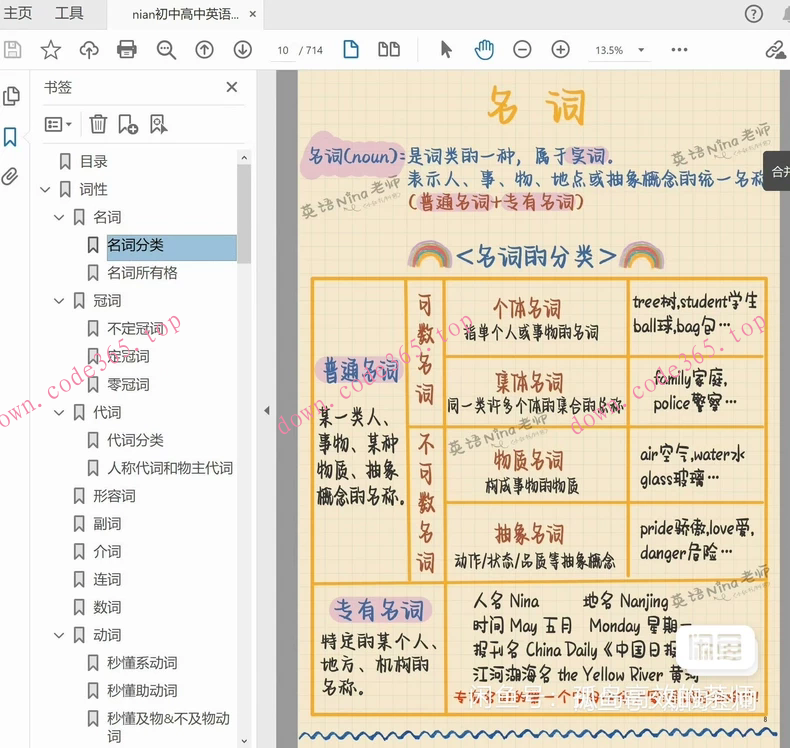Click the share link icon
Screen dimensions: 790x748
776,49
